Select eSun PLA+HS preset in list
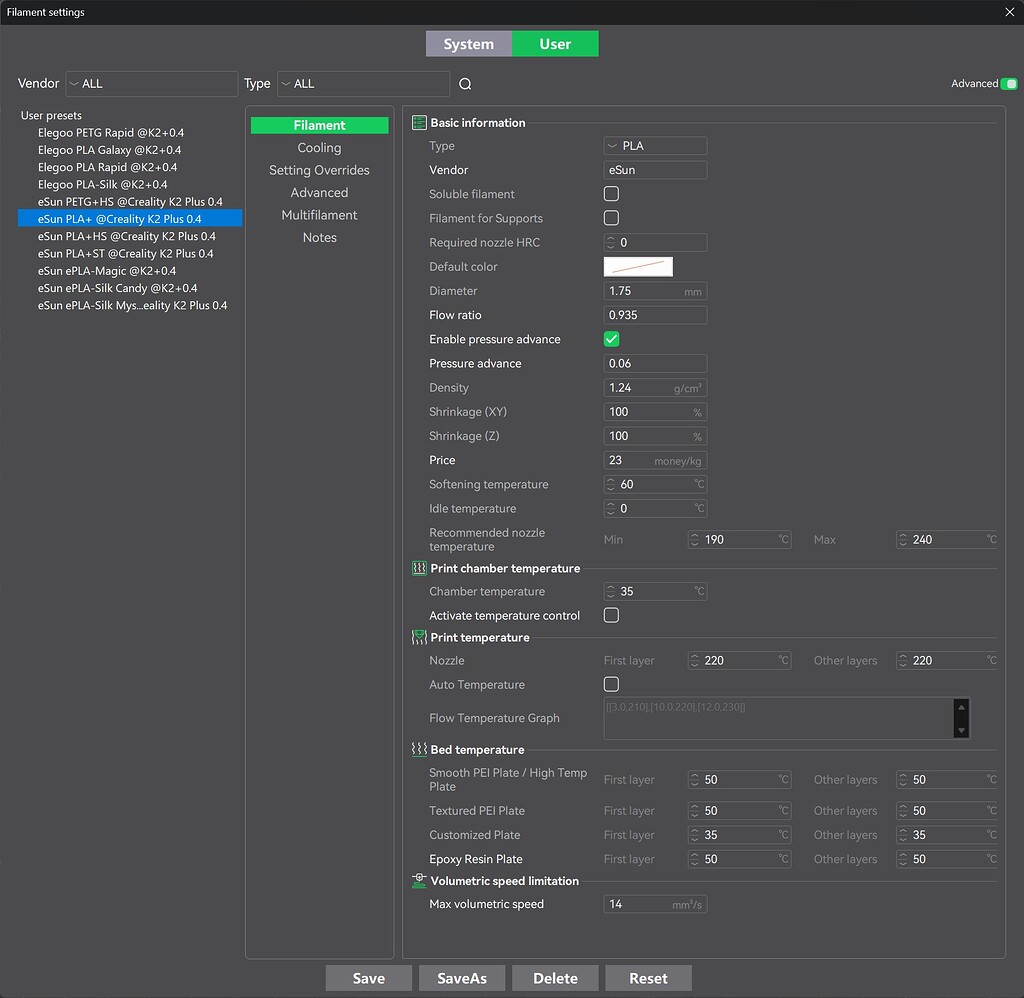This screenshot has width=1024, height=998. [x=126, y=236]
